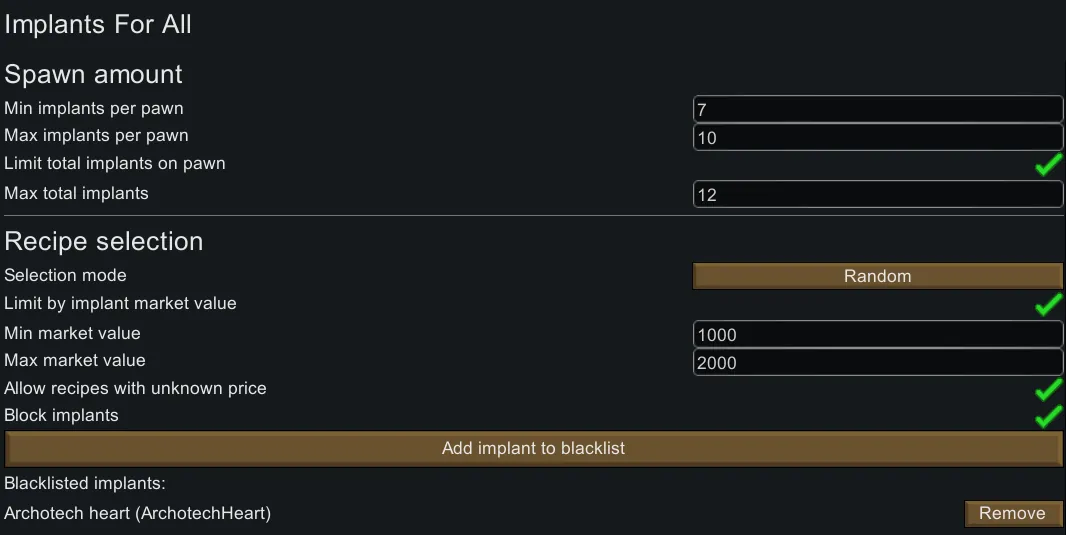The image size is (1066, 535).
Task: Click the Limit by implant market value label
Action: point(120,303)
